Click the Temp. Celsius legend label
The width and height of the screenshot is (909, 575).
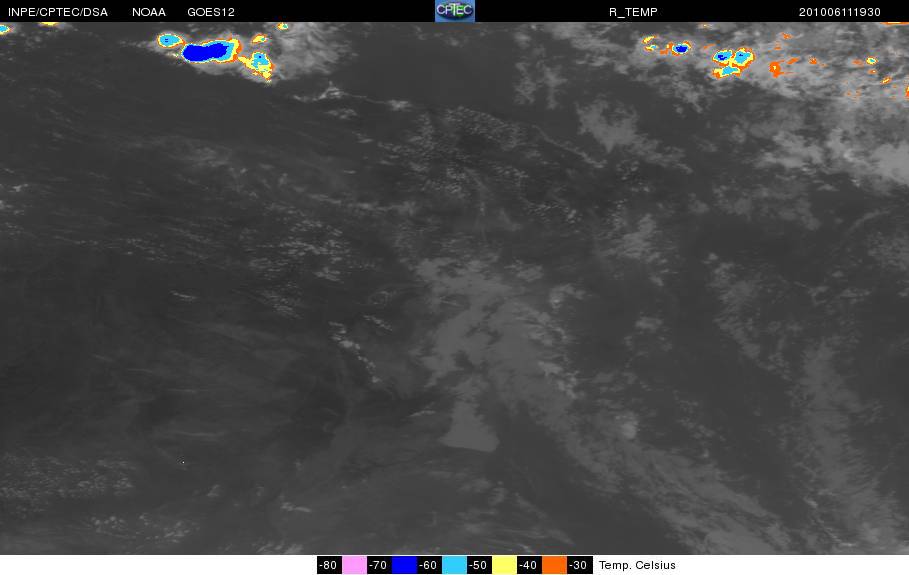pos(637,565)
